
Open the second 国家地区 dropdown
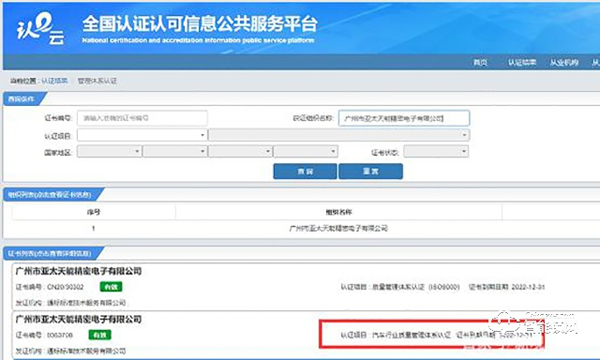pyautogui.click(x=175, y=151)
